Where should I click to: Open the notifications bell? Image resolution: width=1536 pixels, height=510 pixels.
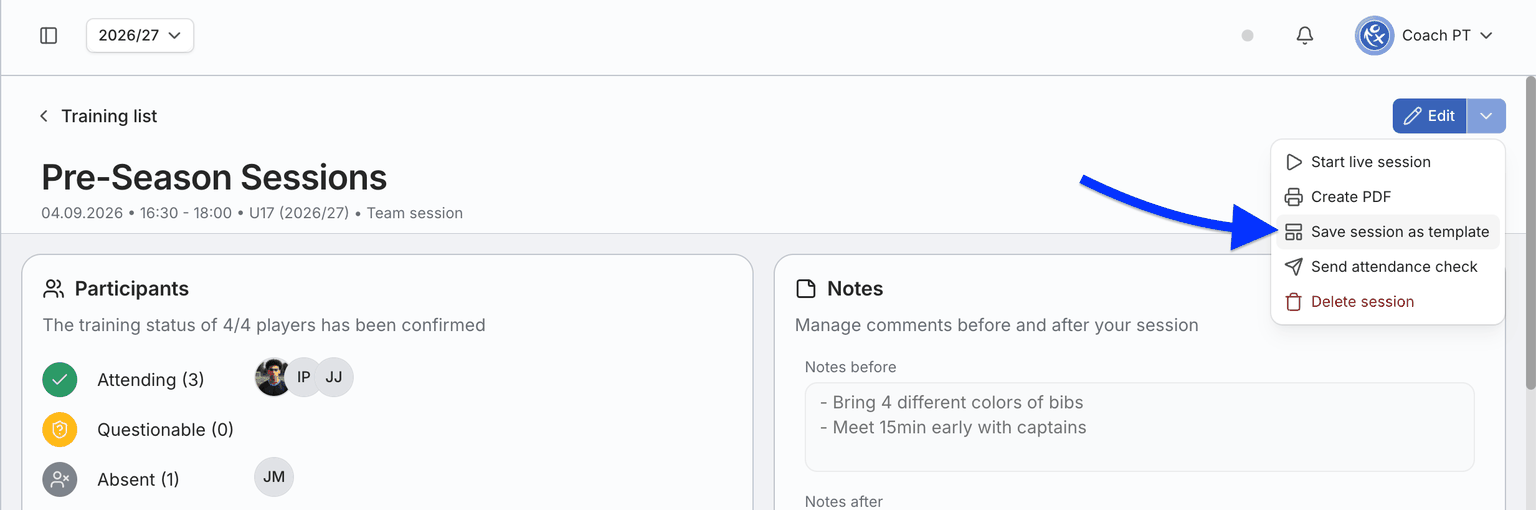point(1305,35)
